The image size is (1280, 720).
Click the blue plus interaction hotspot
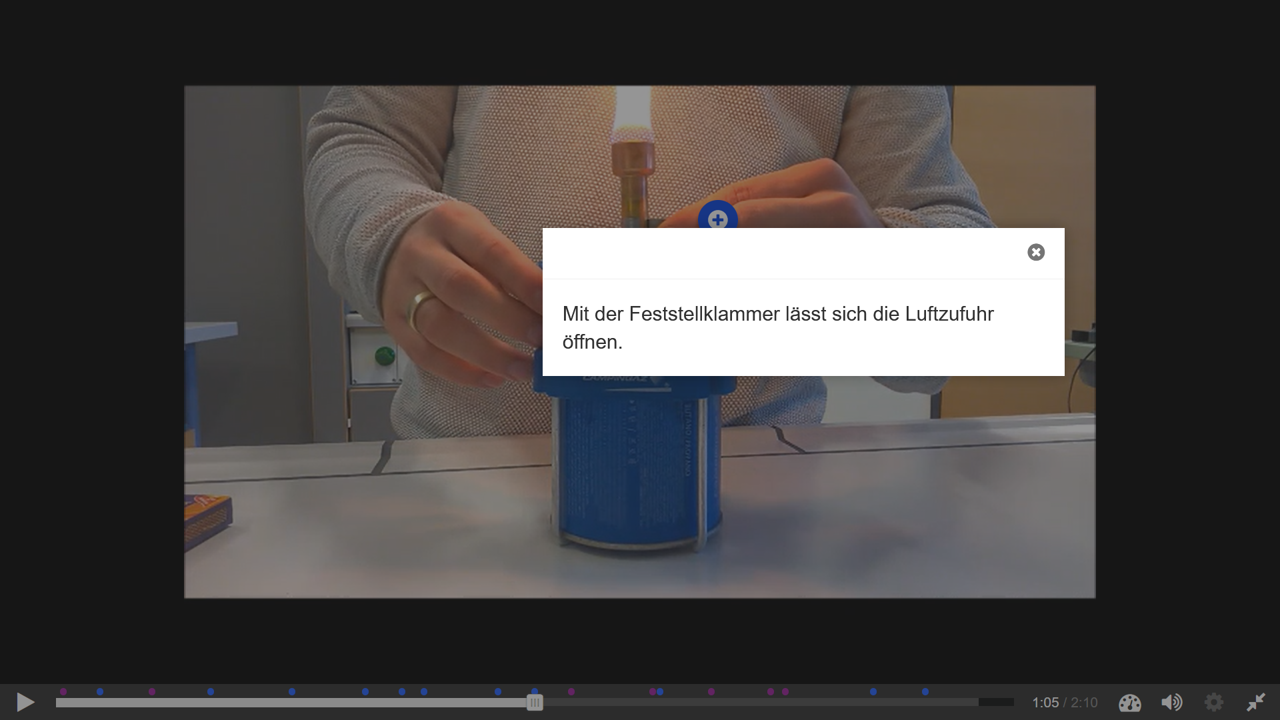click(717, 218)
